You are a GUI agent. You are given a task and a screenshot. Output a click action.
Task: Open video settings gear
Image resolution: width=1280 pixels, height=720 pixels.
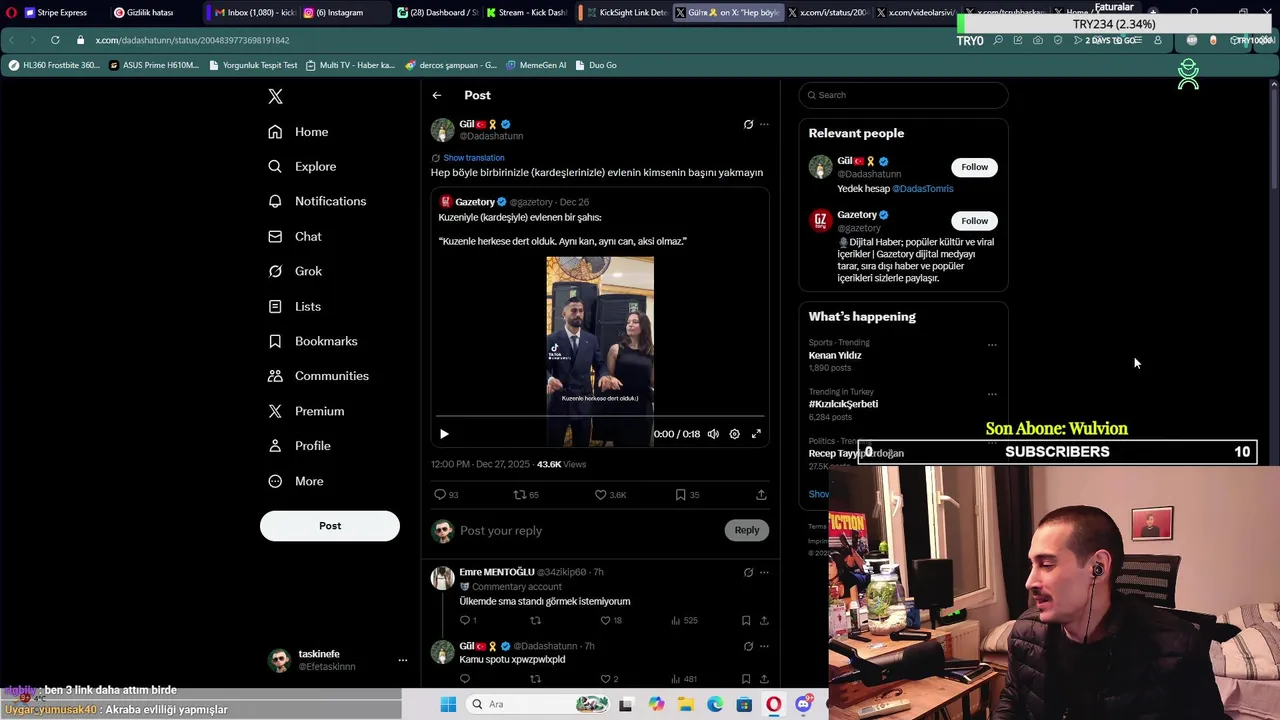point(734,434)
